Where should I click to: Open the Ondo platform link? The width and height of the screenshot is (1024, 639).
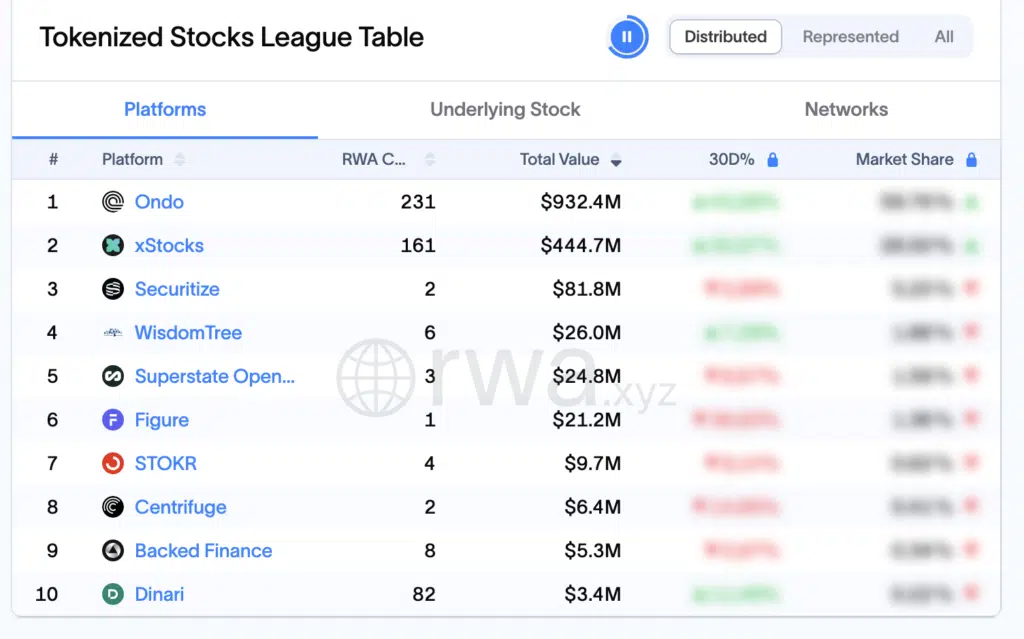coord(159,202)
